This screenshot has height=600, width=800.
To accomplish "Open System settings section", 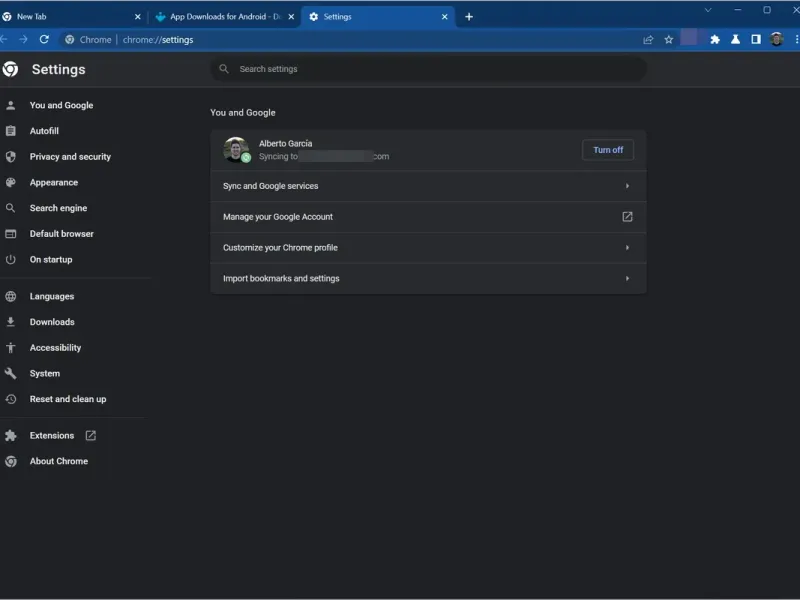I will pos(44,373).
